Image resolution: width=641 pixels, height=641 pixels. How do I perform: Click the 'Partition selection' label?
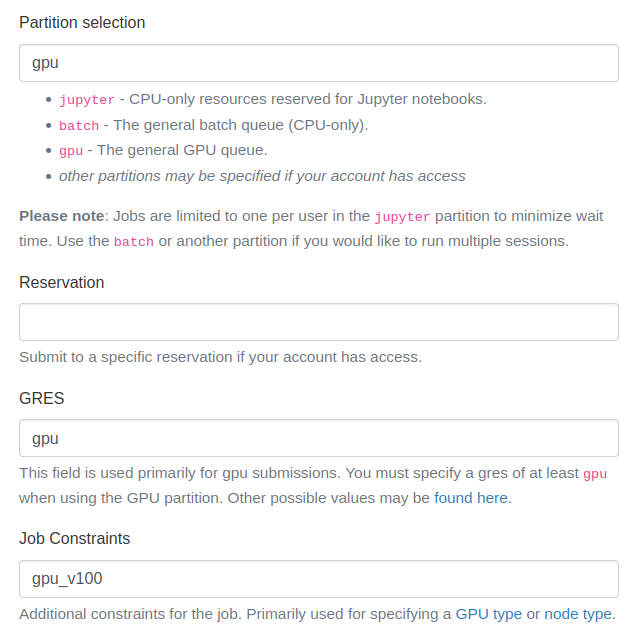[82, 22]
